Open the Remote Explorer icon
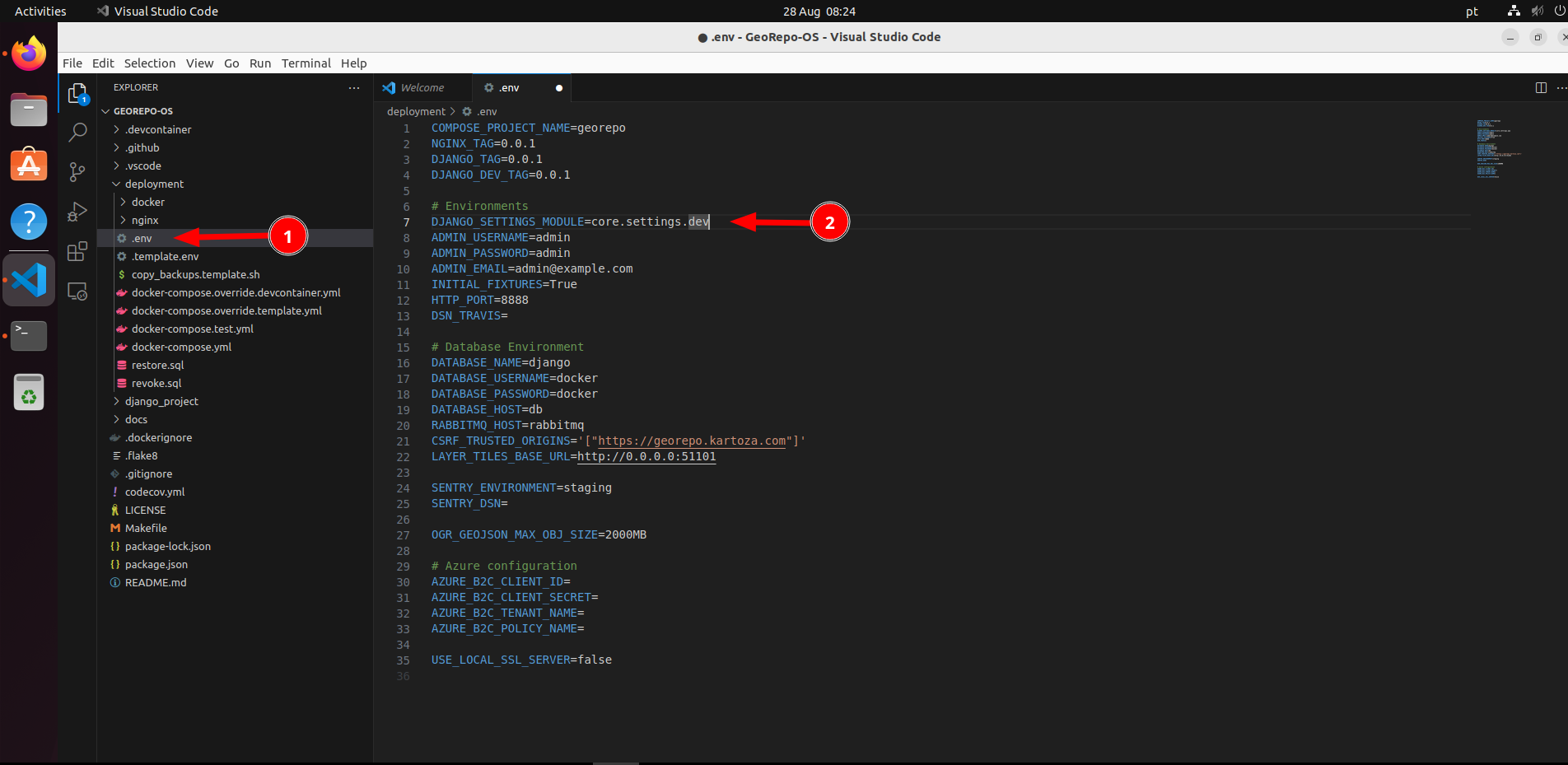The height and width of the screenshot is (765, 1568). (x=77, y=292)
